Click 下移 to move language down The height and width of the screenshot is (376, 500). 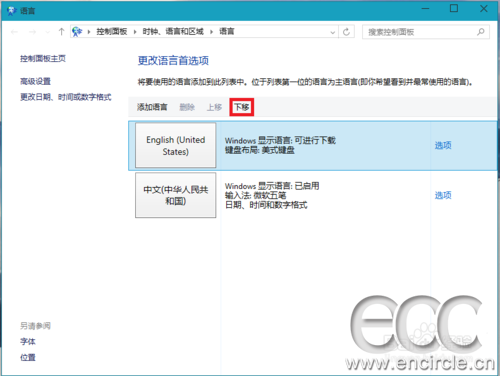pos(242,107)
